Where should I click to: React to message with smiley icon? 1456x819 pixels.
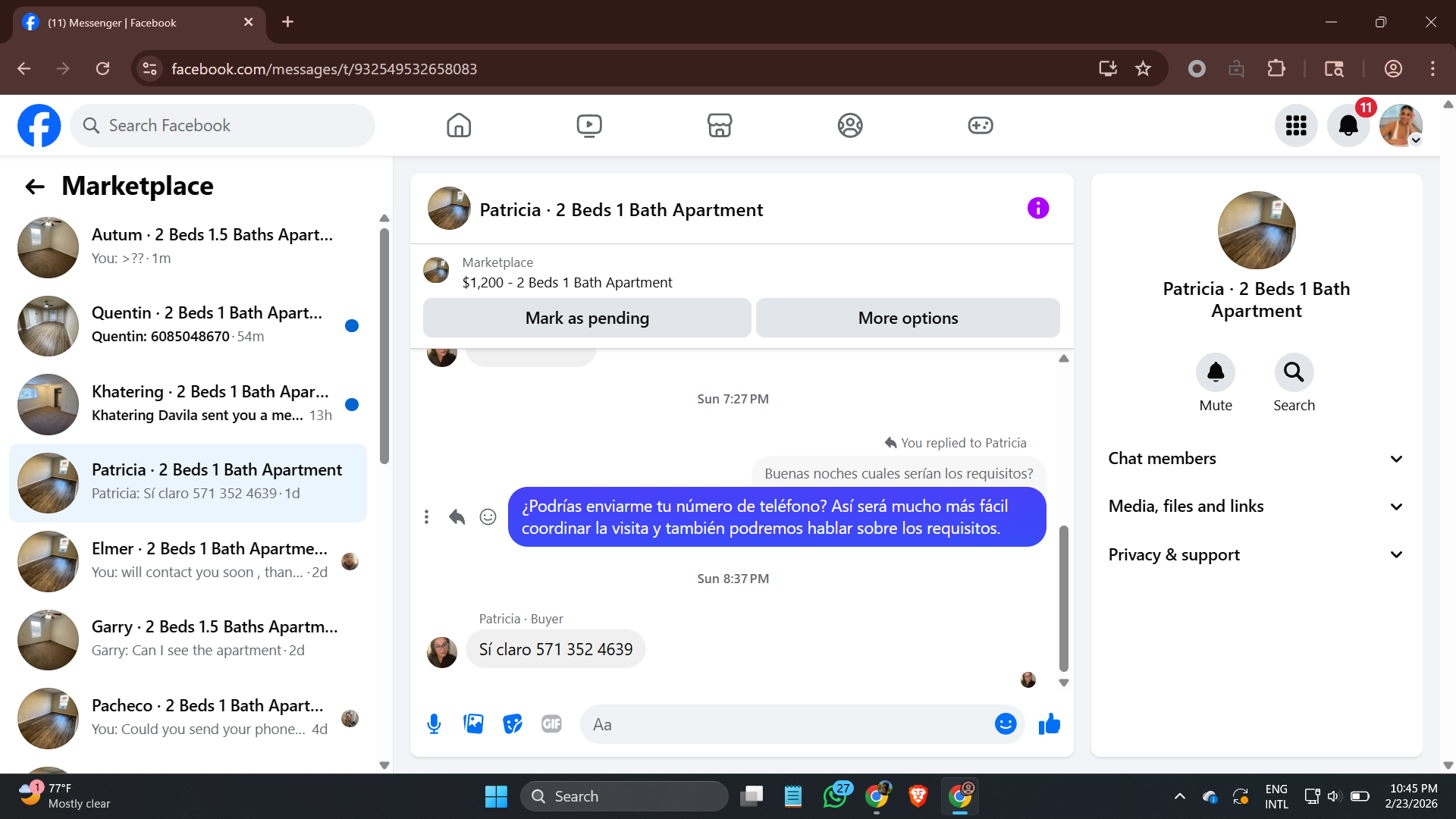point(488,517)
